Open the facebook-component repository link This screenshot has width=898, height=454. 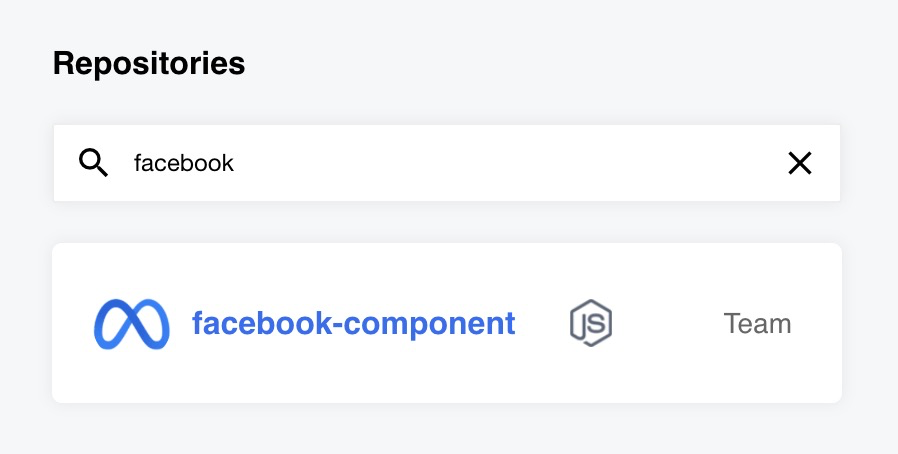click(353, 324)
